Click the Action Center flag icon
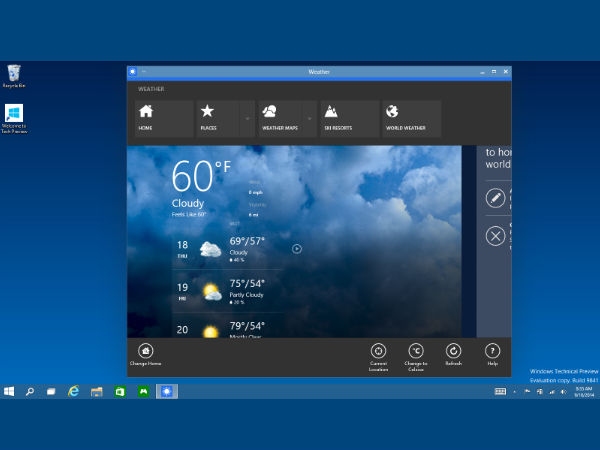 click(x=527, y=391)
